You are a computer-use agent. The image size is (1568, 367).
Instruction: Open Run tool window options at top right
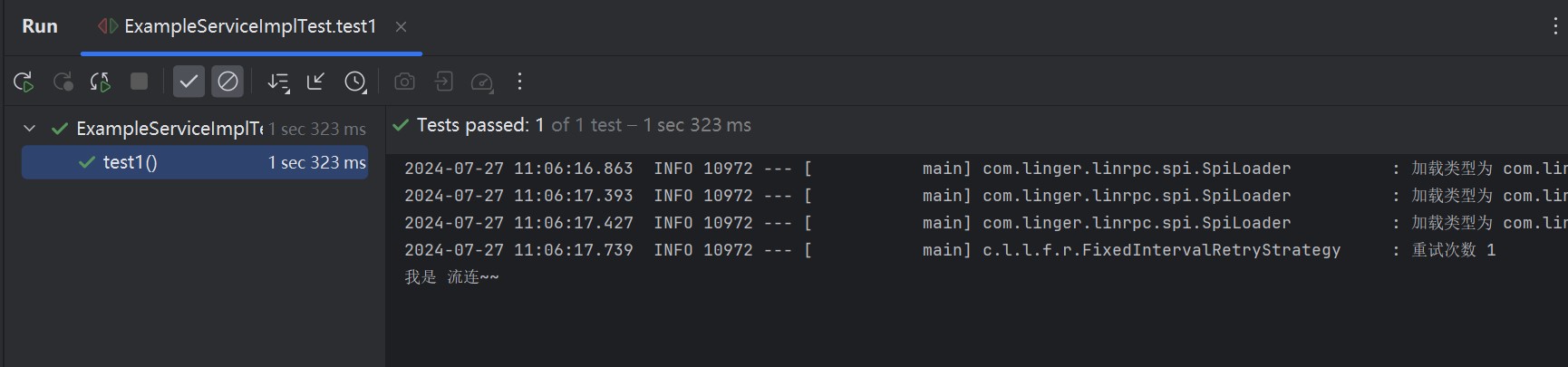click(x=1554, y=26)
